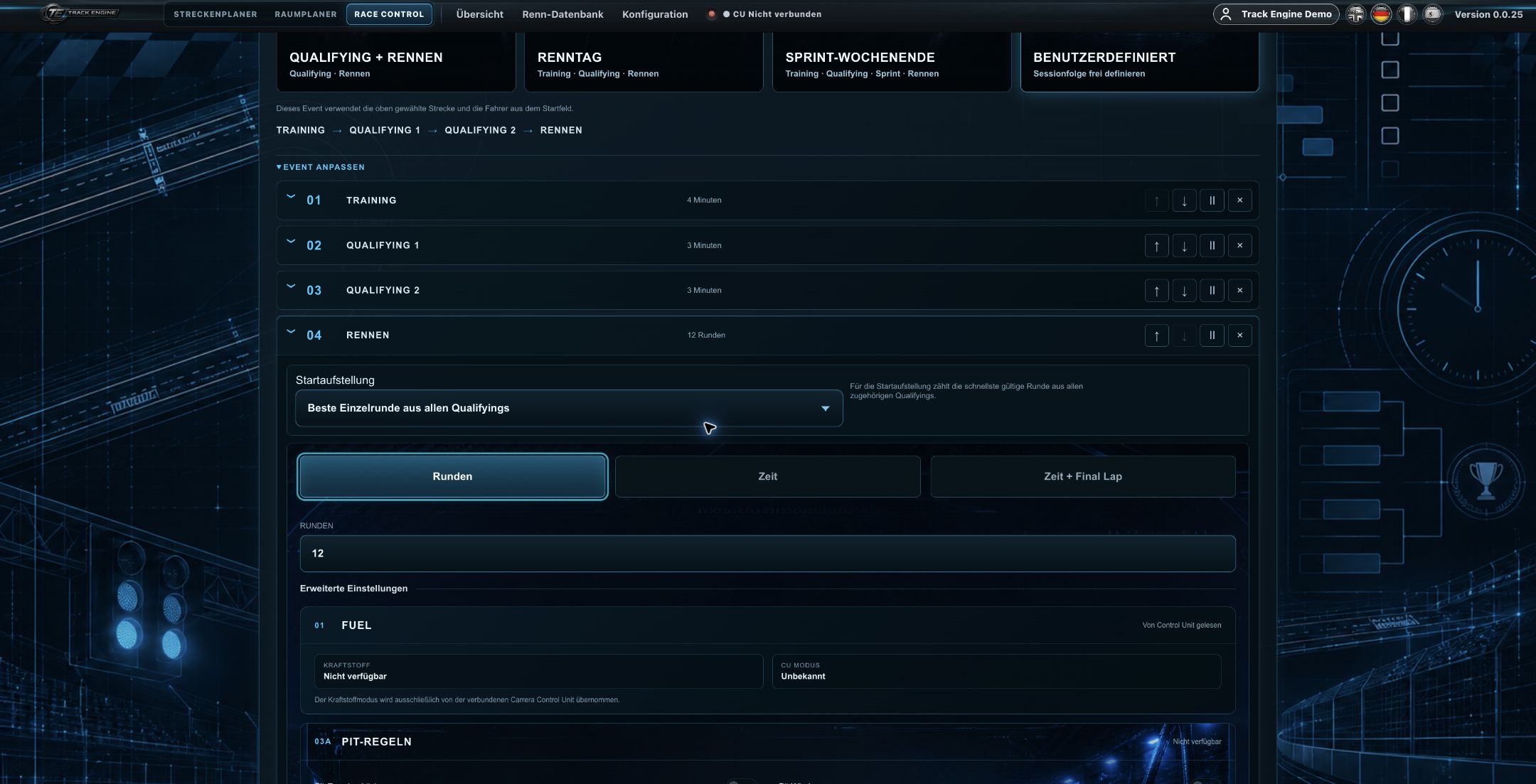The height and width of the screenshot is (784, 1536).
Task: Move Qualifying 1 session down
Action: (1184, 246)
